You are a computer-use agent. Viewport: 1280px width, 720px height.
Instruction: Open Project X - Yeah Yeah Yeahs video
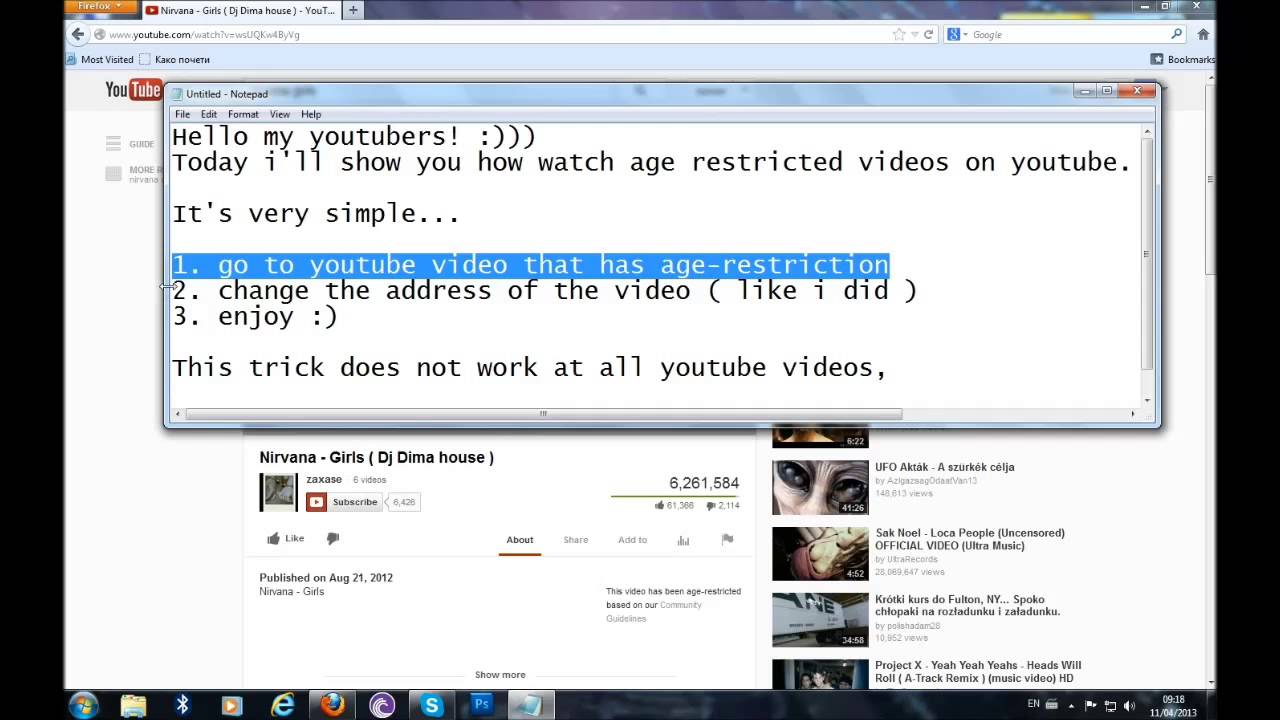pos(978,671)
